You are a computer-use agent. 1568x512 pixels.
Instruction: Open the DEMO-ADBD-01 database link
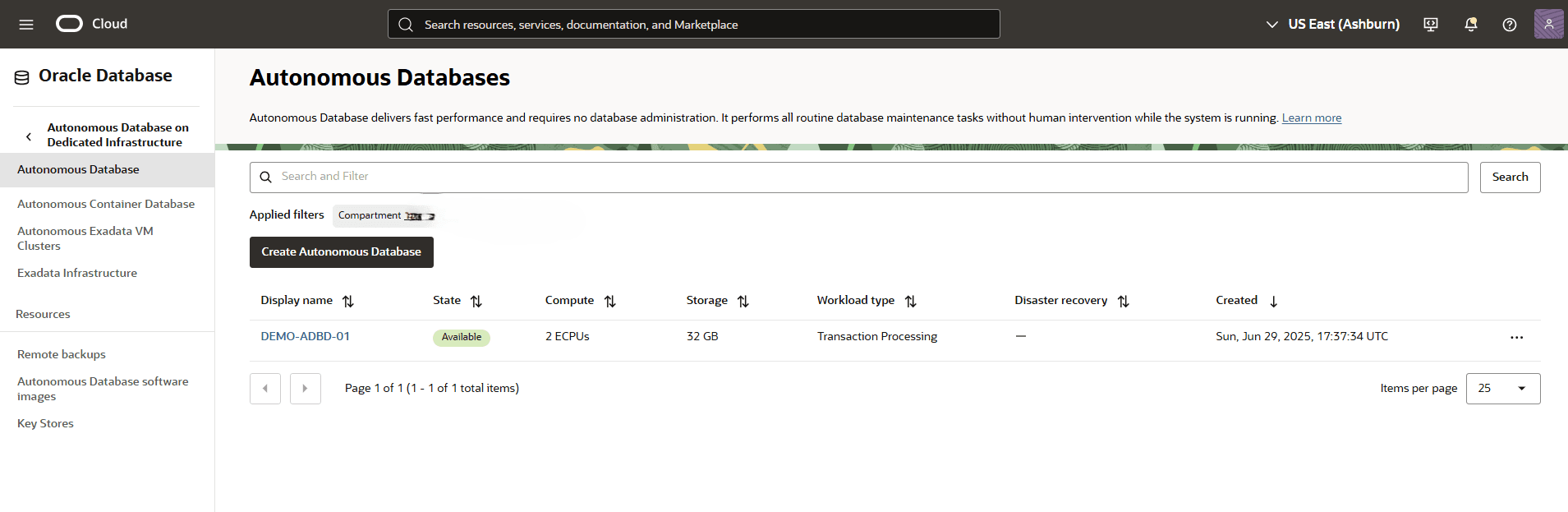coord(306,336)
